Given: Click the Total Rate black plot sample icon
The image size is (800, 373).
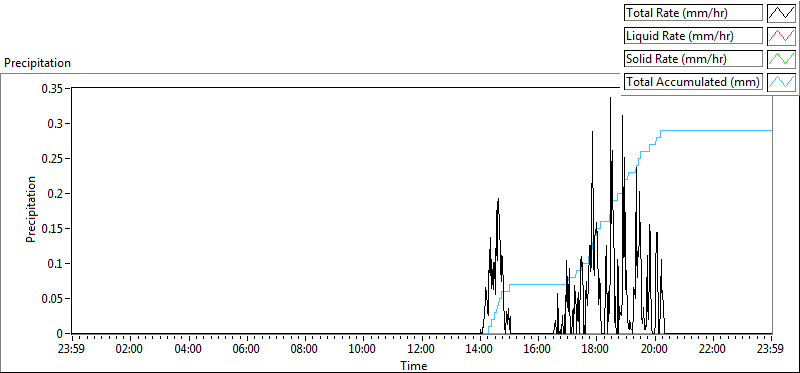Looking at the screenshot, I should (x=781, y=12).
